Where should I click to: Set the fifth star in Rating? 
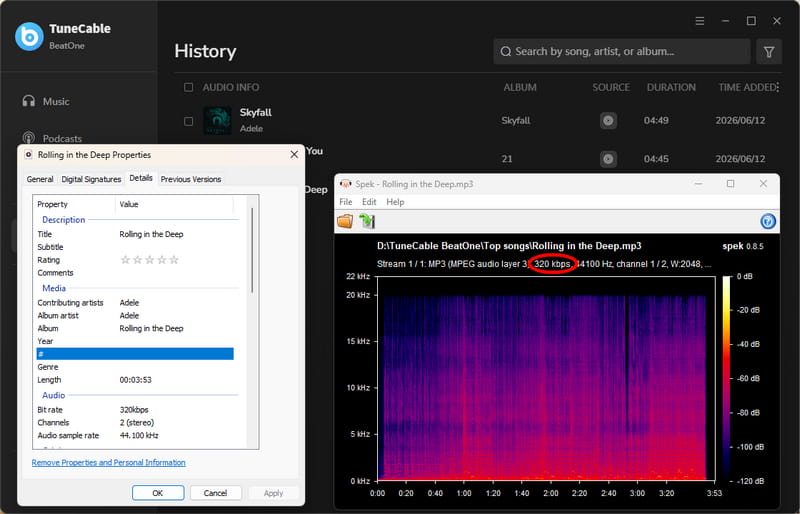pyautogui.click(x=174, y=260)
